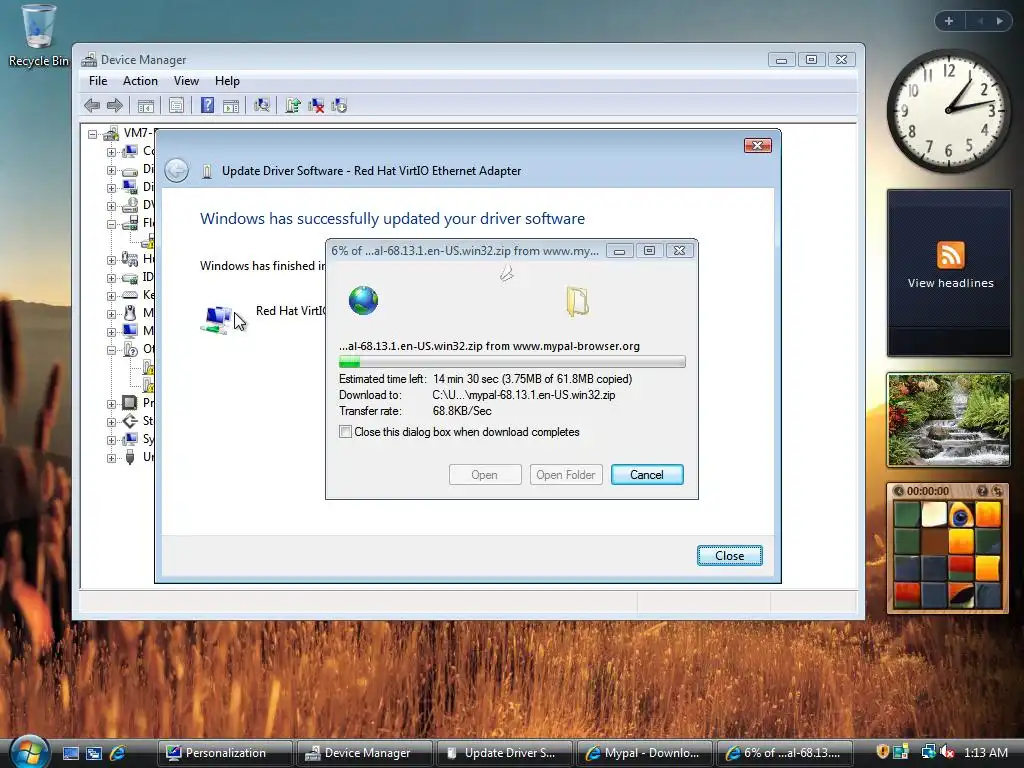Toggle the Show/Hide Action Pane toolbar icon
This screenshot has height=768, width=1024.
pyautogui.click(x=231, y=105)
